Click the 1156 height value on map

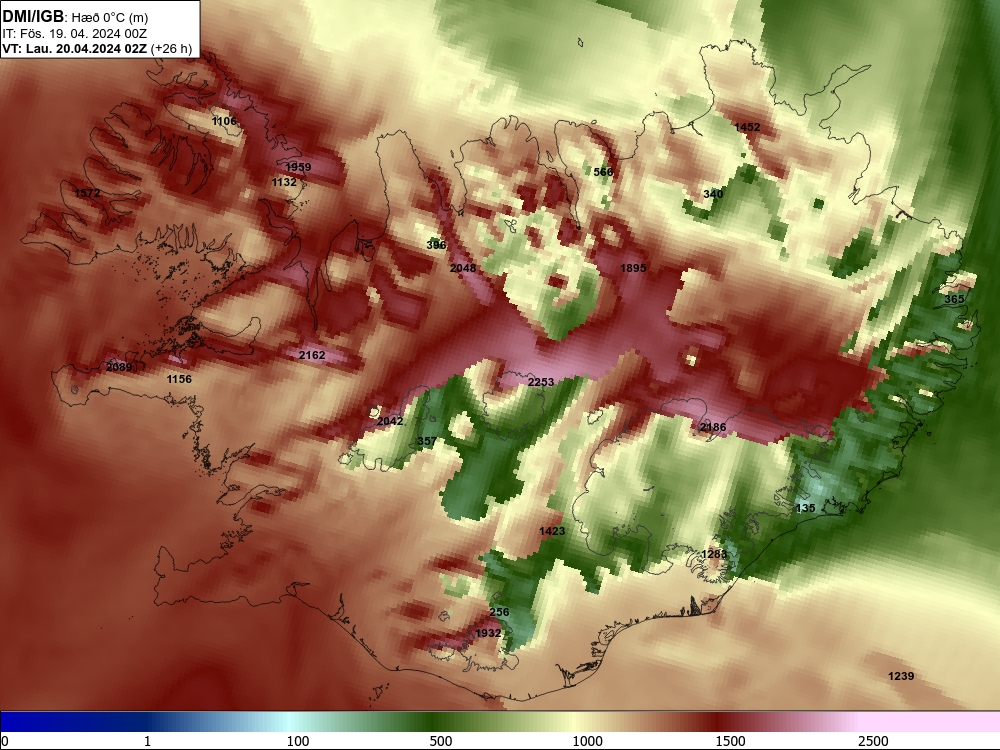click(179, 379)
